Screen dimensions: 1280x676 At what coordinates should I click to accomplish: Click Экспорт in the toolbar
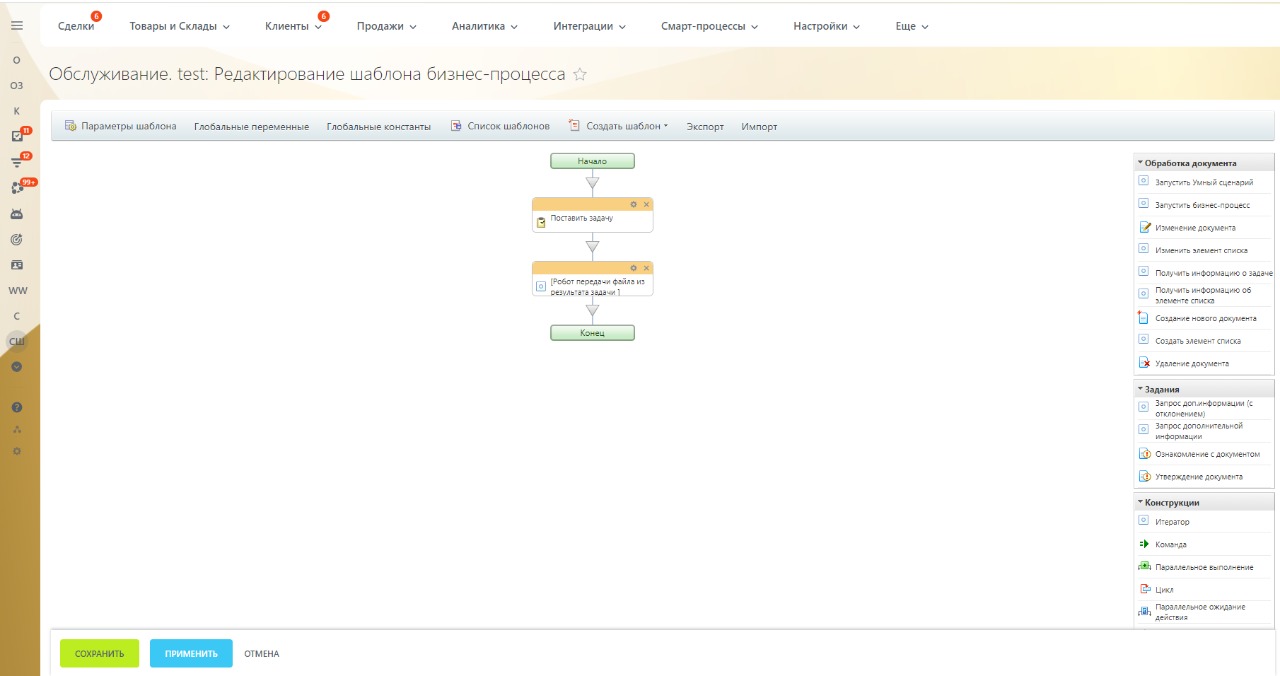(705, 127)
